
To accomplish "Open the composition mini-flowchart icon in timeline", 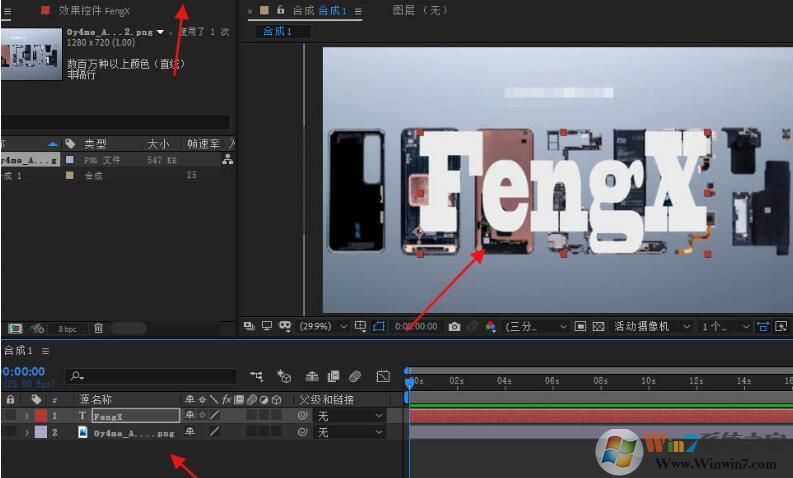I will [258, 377].
